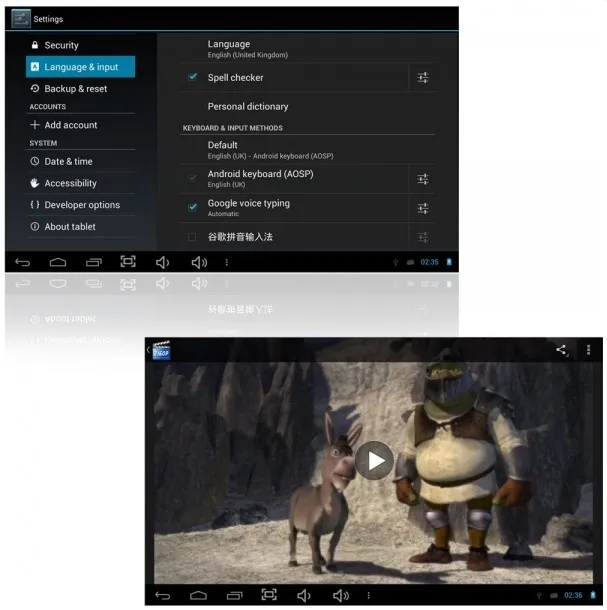607x610 pixels.
Task: Open settings icon for Chinese pinyin input
Action: 423,237
